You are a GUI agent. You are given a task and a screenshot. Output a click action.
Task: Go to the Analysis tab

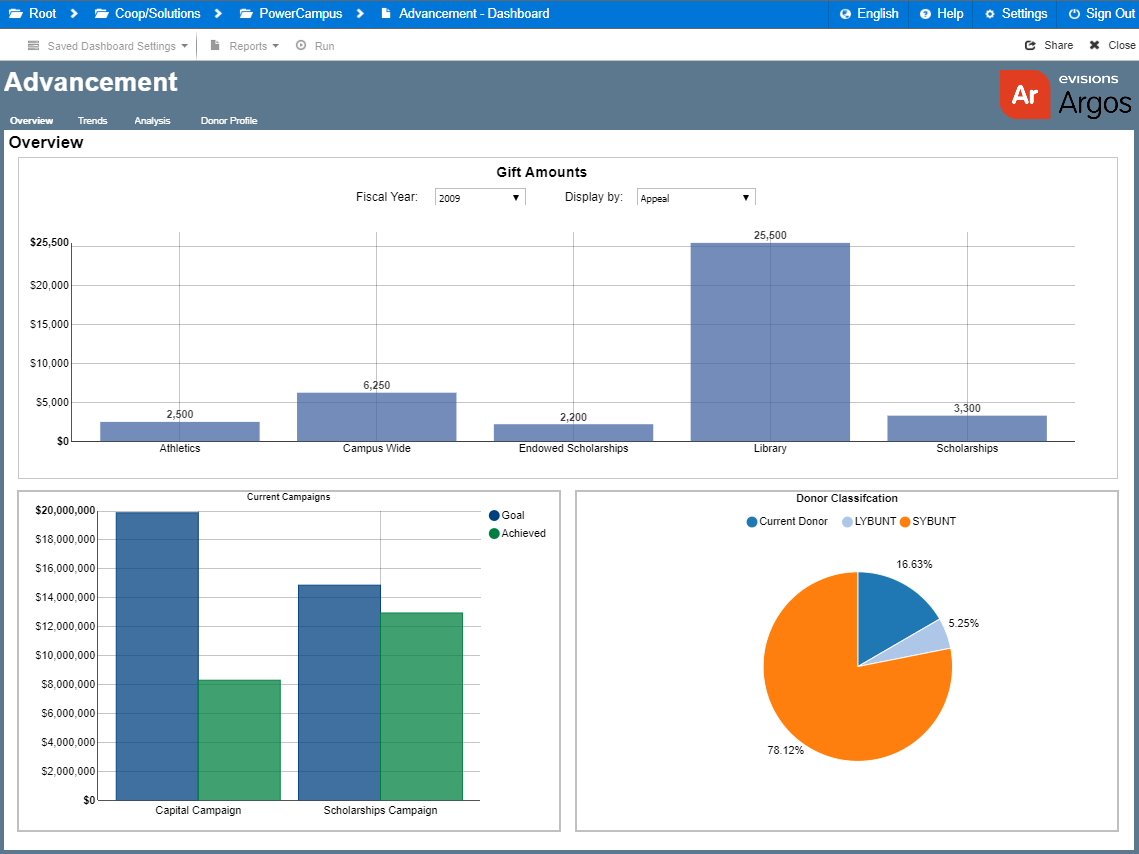[x=152, y=121]
